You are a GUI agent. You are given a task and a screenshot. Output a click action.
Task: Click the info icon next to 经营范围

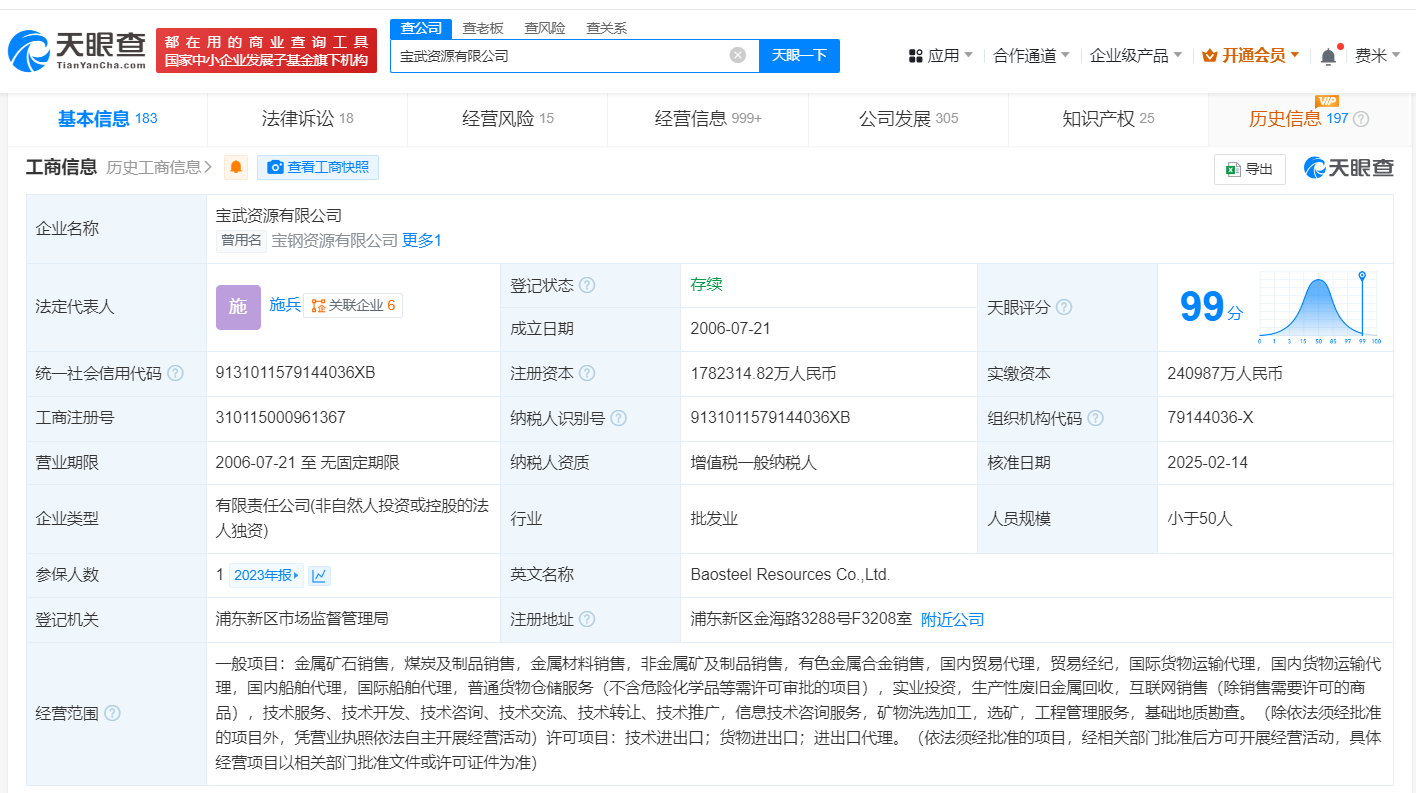[112, 713]
